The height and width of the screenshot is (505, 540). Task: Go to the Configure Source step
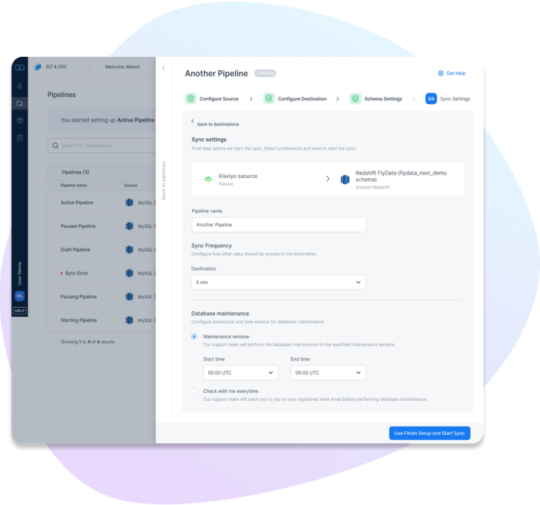[x=212, y=99]
